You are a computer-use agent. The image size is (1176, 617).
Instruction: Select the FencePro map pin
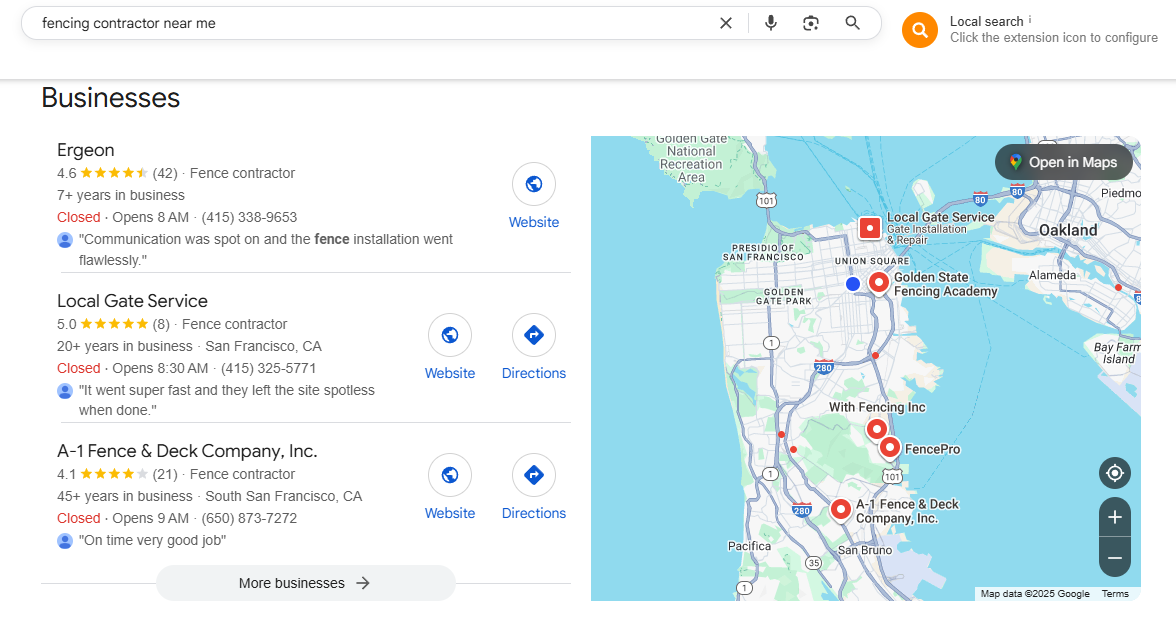890,448
